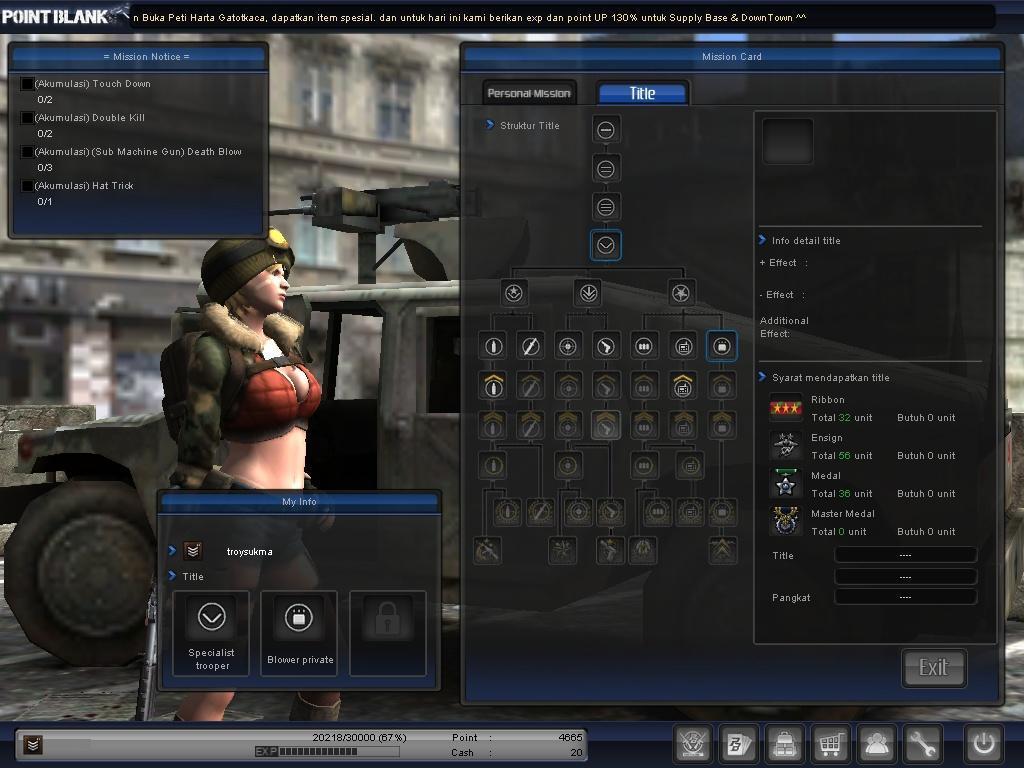Click the 20218/30000 (67%) EXP text
Image resolution: width=1024 pixels, height=768 pixels.
(x=359, y=737)
